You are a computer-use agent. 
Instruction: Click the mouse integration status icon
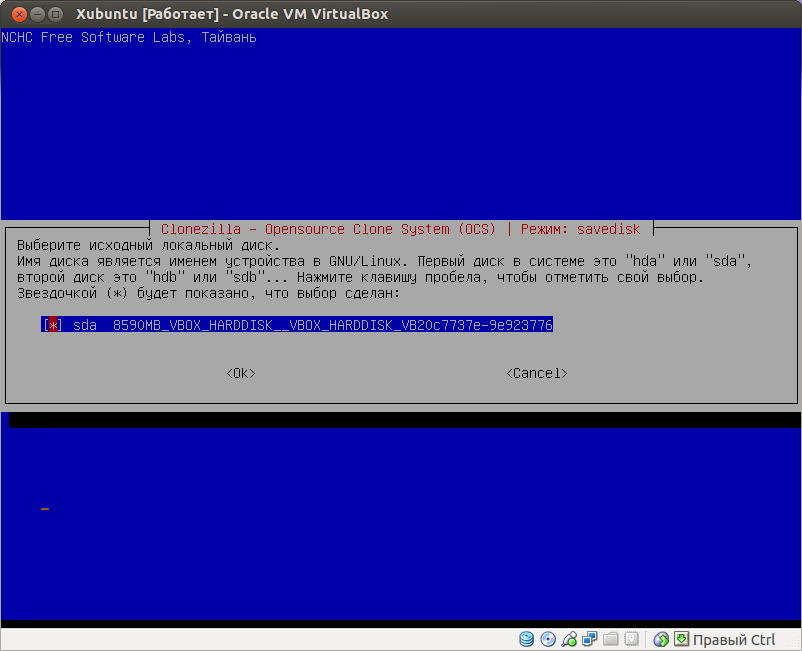[x=661, y=639]
